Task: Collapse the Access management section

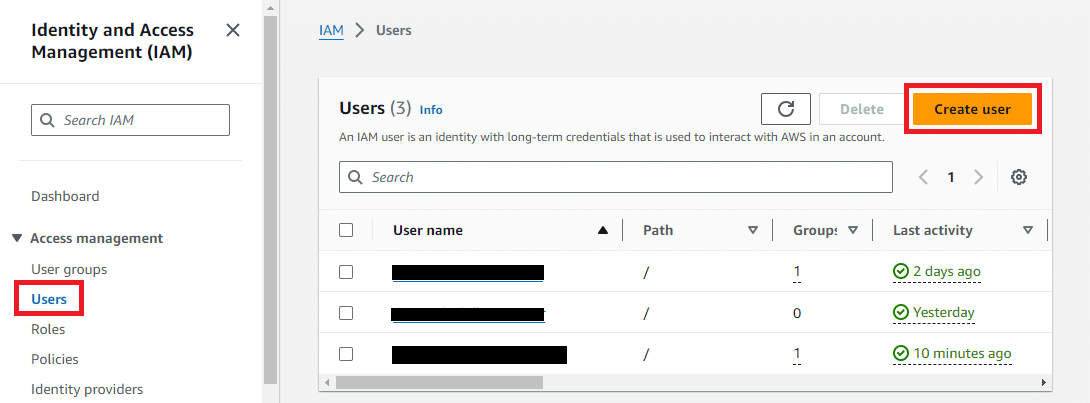Action: click(17, 238)
